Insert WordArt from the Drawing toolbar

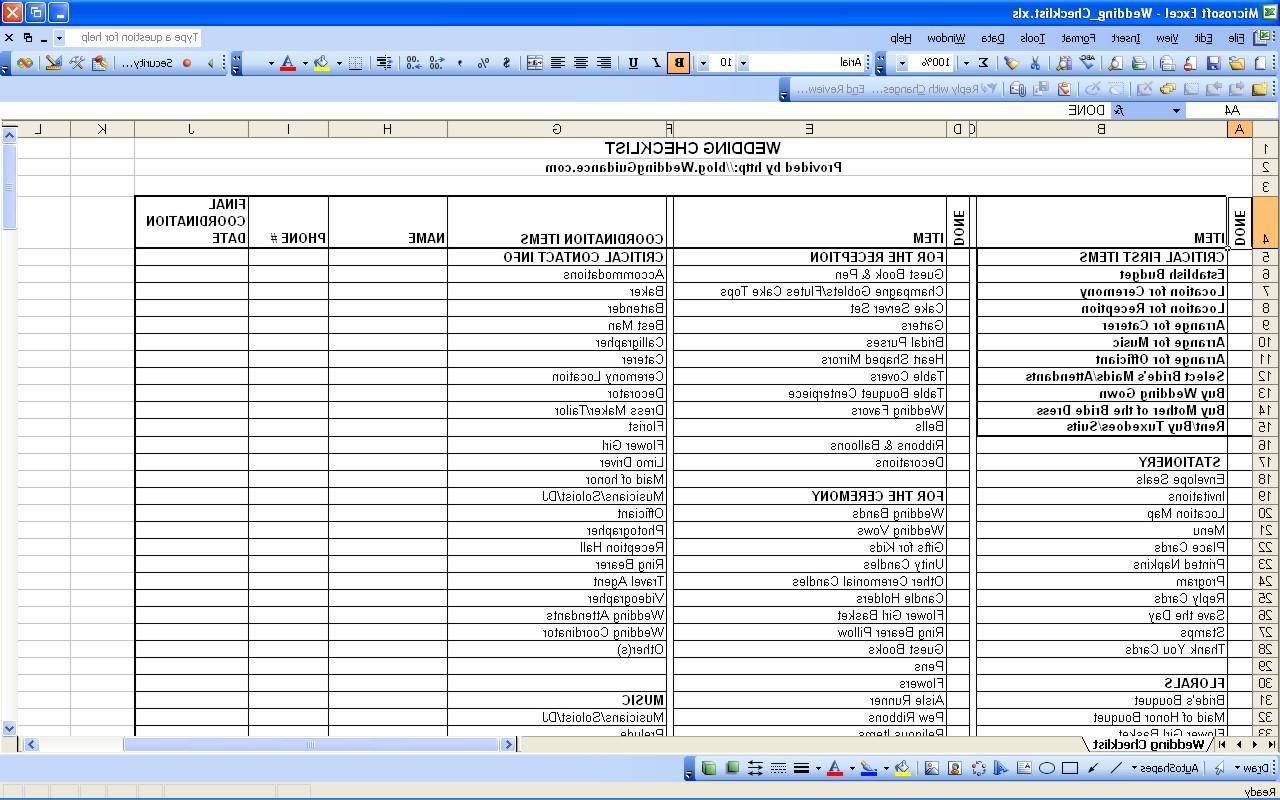pyautogui.click(x=1001, y=768)
